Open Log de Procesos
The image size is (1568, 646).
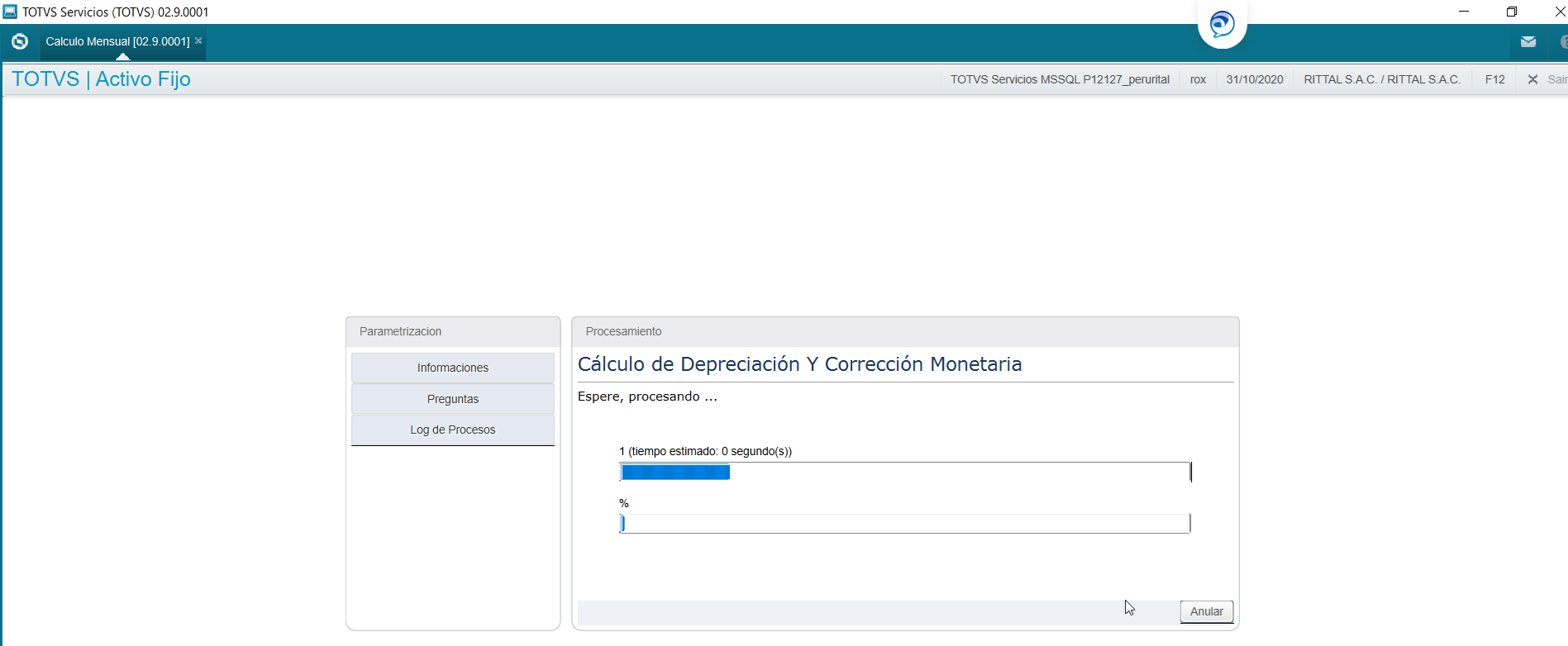(x=452, y=430)
